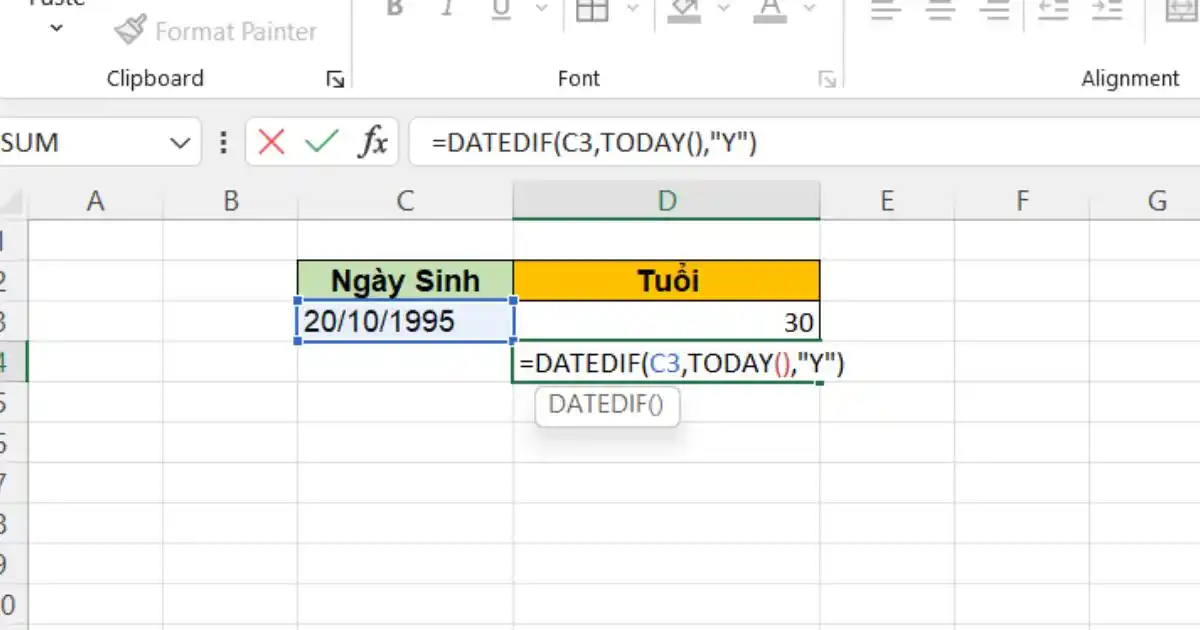Select column D header

tap(667, 201)
